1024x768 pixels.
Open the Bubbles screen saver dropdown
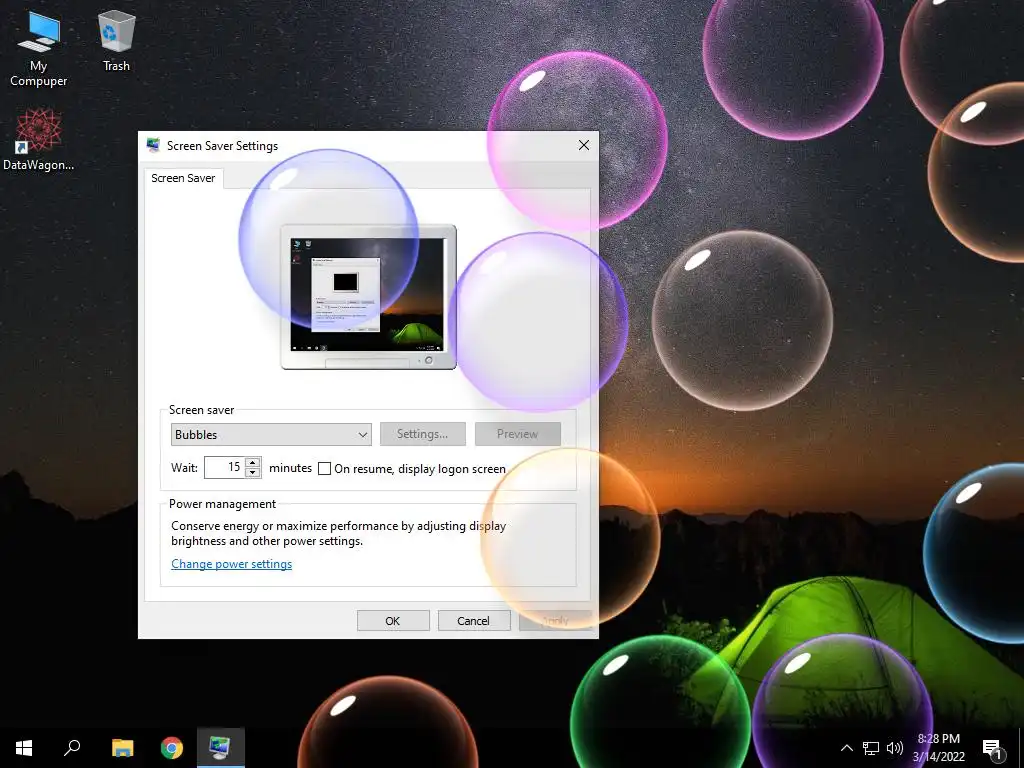pyautogui.click(x=271, y=434)
